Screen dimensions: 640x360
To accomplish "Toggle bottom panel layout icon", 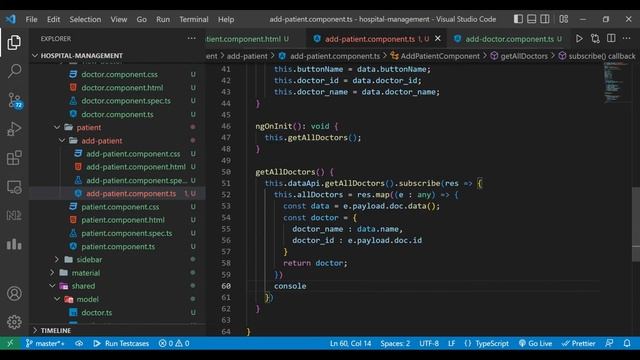I will [x=531, y=19].
